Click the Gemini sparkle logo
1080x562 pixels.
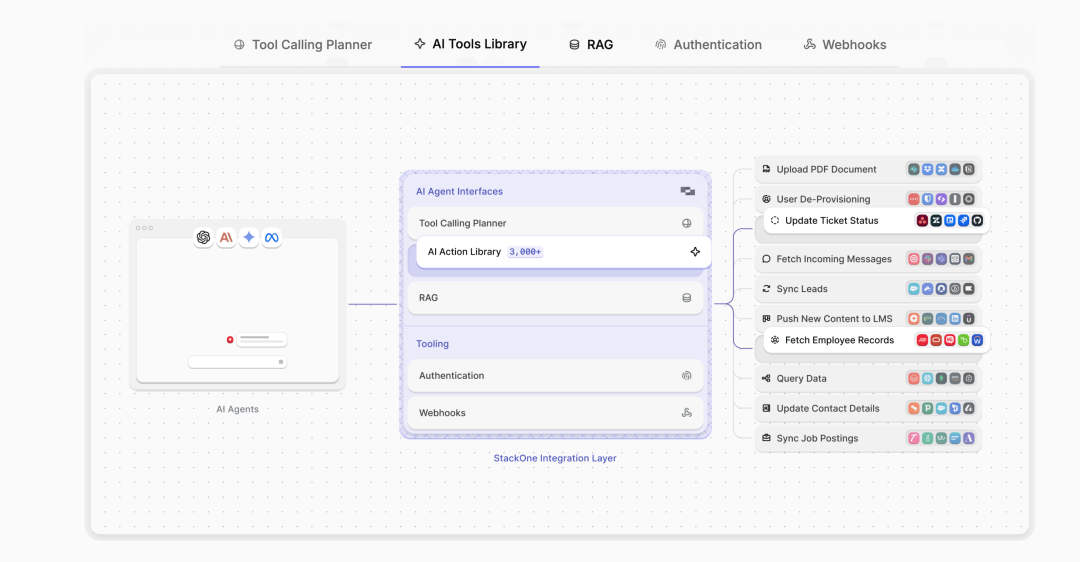[x=249, y=237]
